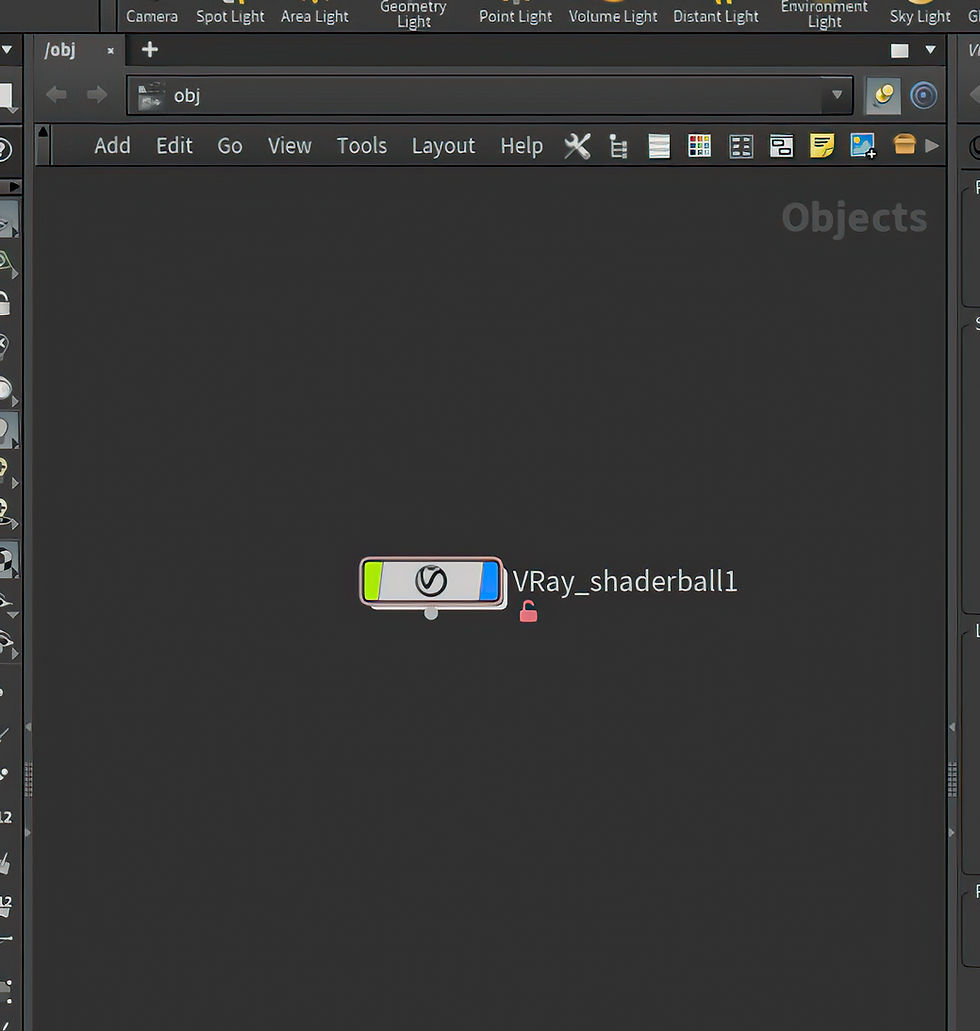Select the /obj tab
This screenshot has width=980, height=1031.
pos(61,50)
